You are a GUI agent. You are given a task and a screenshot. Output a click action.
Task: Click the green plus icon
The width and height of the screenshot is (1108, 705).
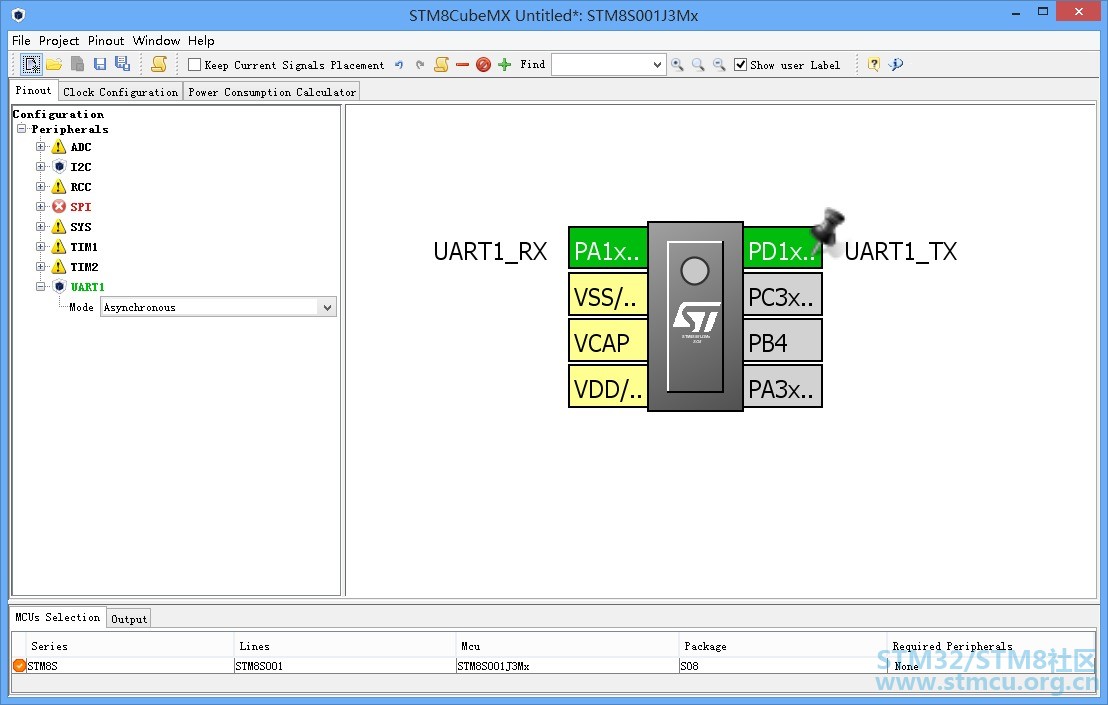click(x=505, y=65)
